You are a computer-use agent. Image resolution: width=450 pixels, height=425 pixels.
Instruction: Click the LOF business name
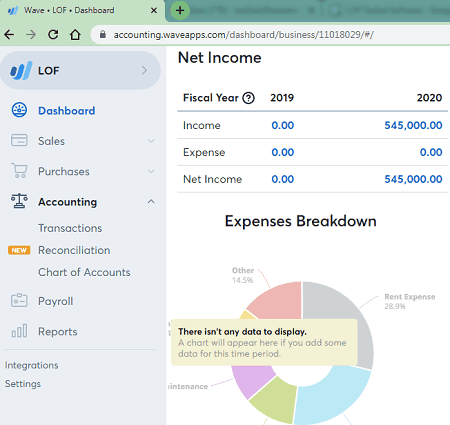pos(48,71)
